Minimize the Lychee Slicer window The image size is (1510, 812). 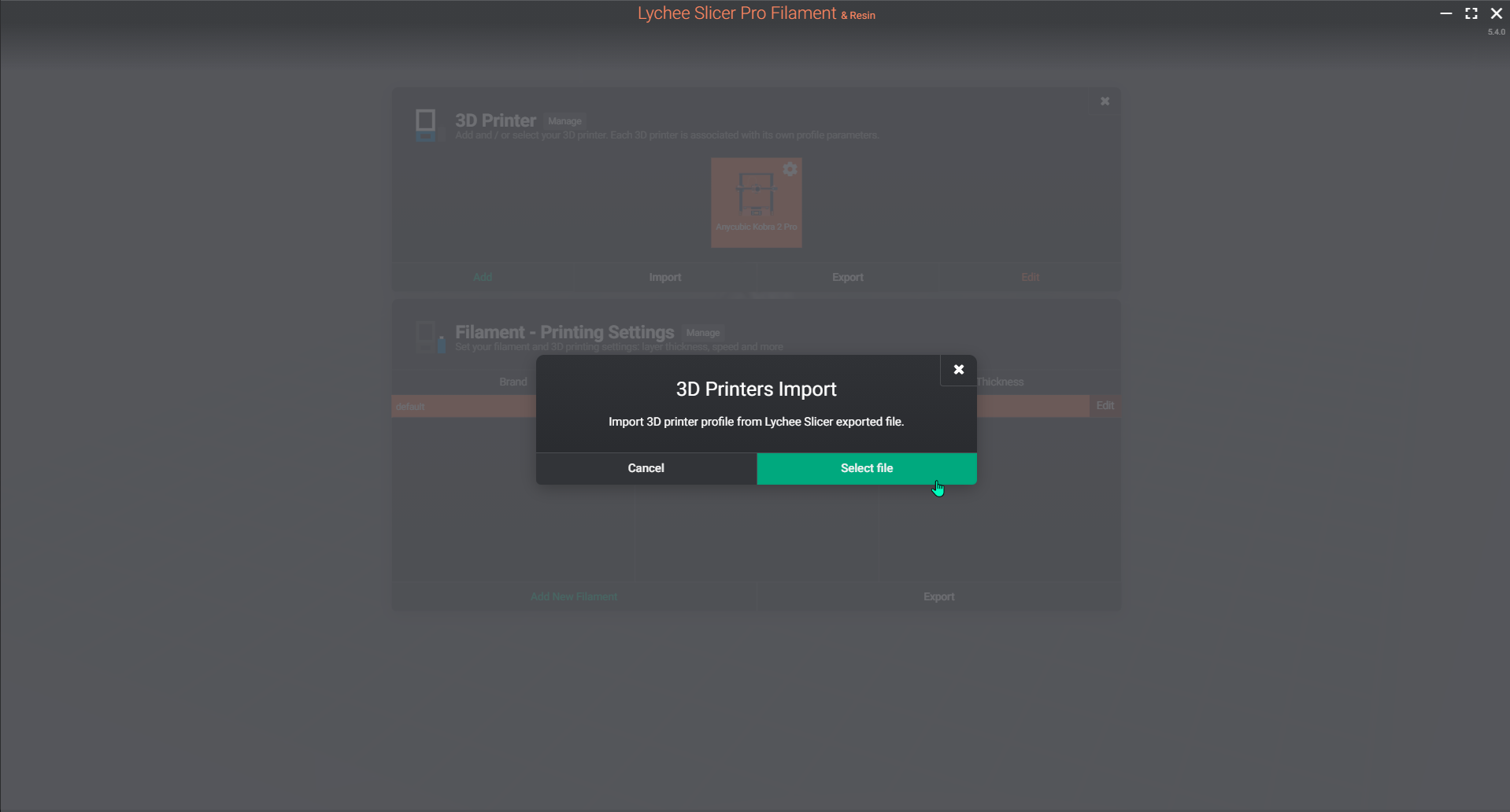(x=1446, y=13)
